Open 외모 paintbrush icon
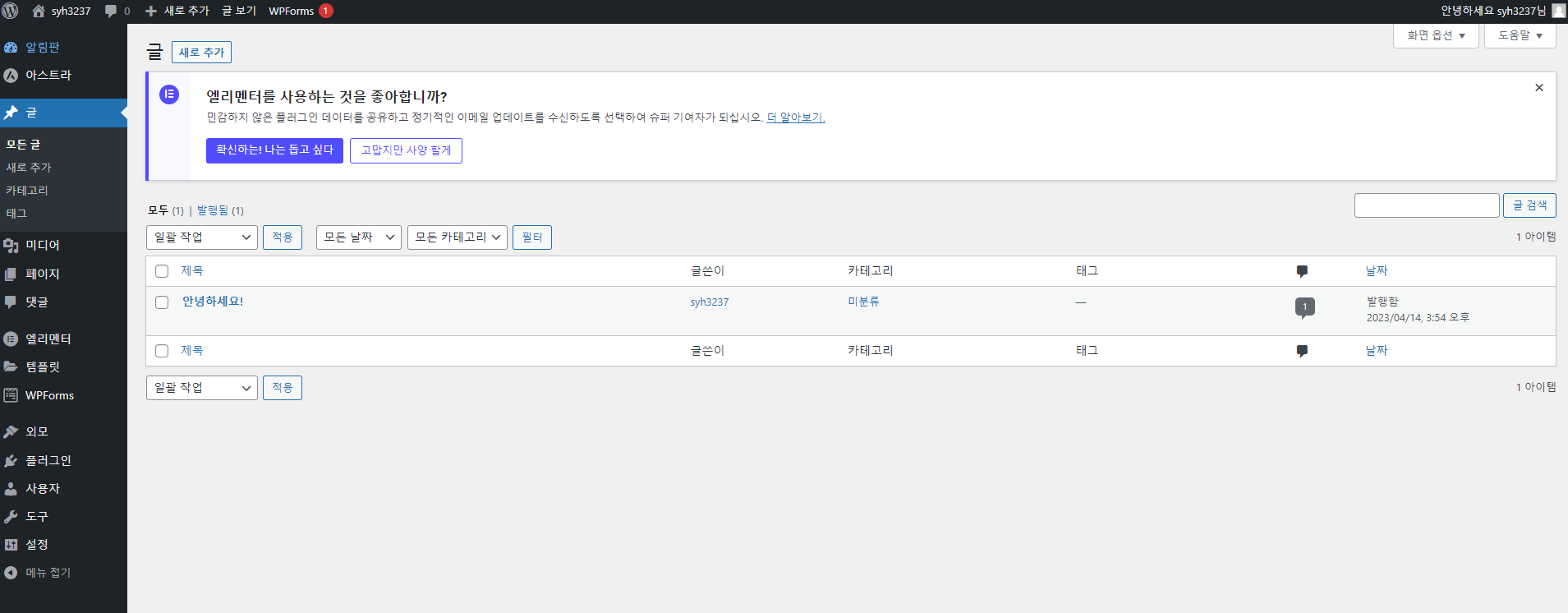This screenshot has width=1568, height=613. tap(11, 431)
